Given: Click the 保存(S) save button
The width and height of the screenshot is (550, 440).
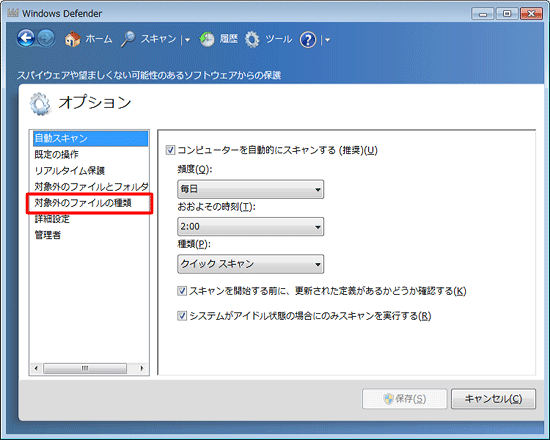Looking at the screenshot, I should click(x=404, y=399).
